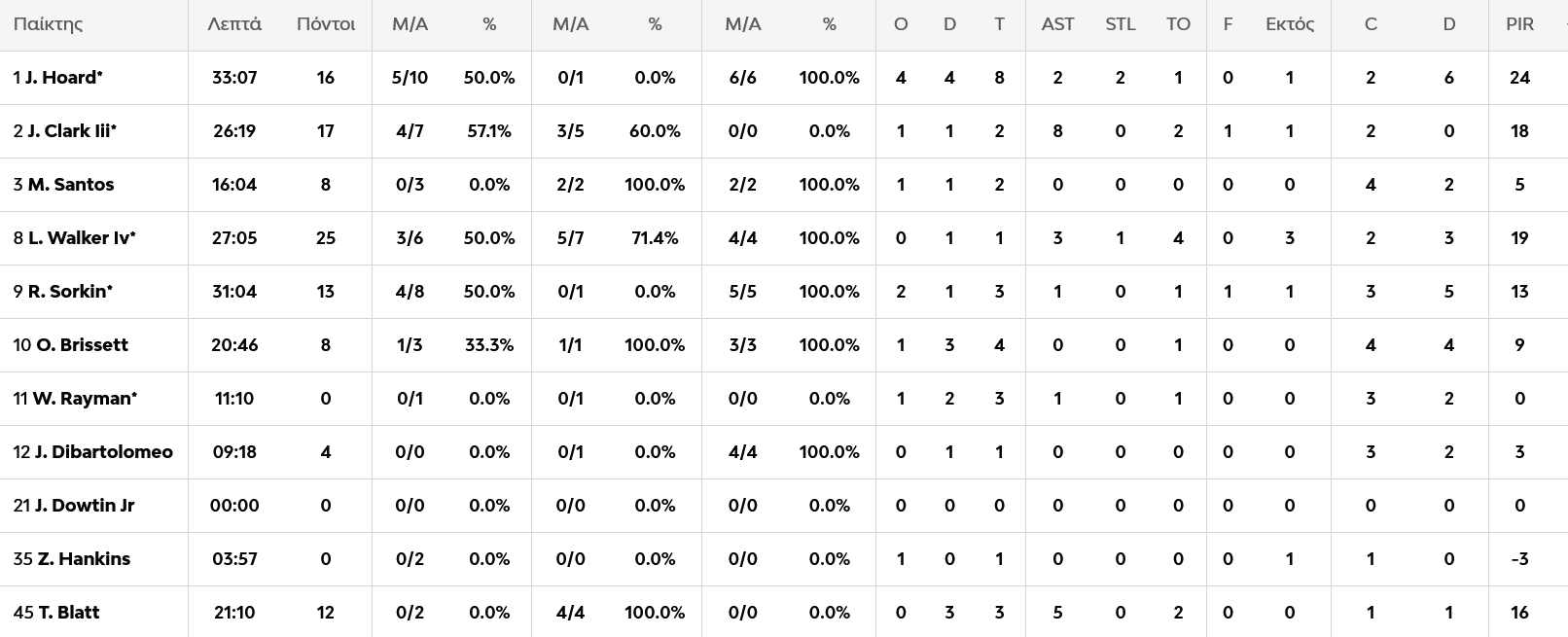
Task: Click the F fouls column header
Action: coord(1228,24)
